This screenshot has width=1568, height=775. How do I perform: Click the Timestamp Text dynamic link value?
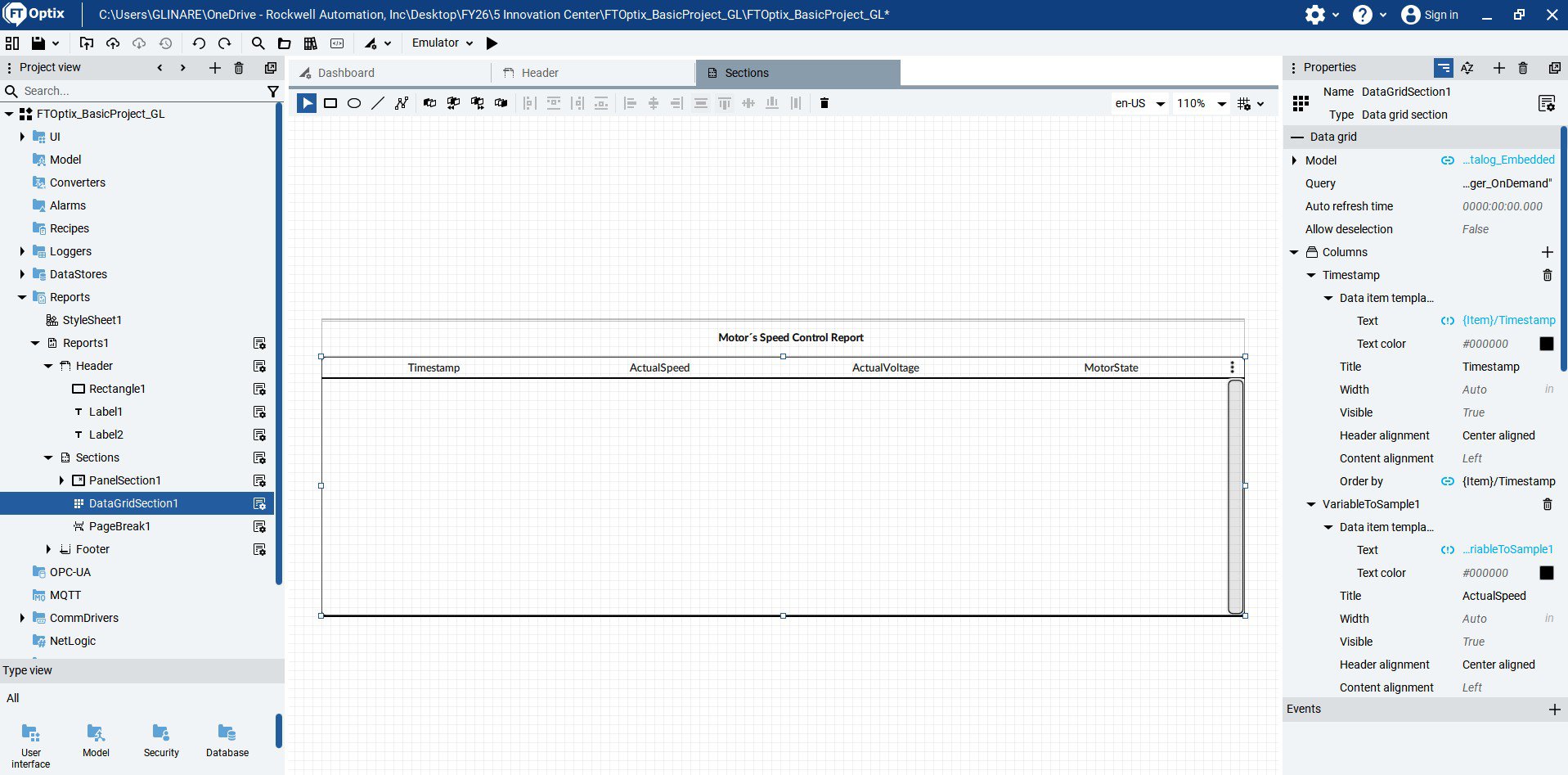1508,321
